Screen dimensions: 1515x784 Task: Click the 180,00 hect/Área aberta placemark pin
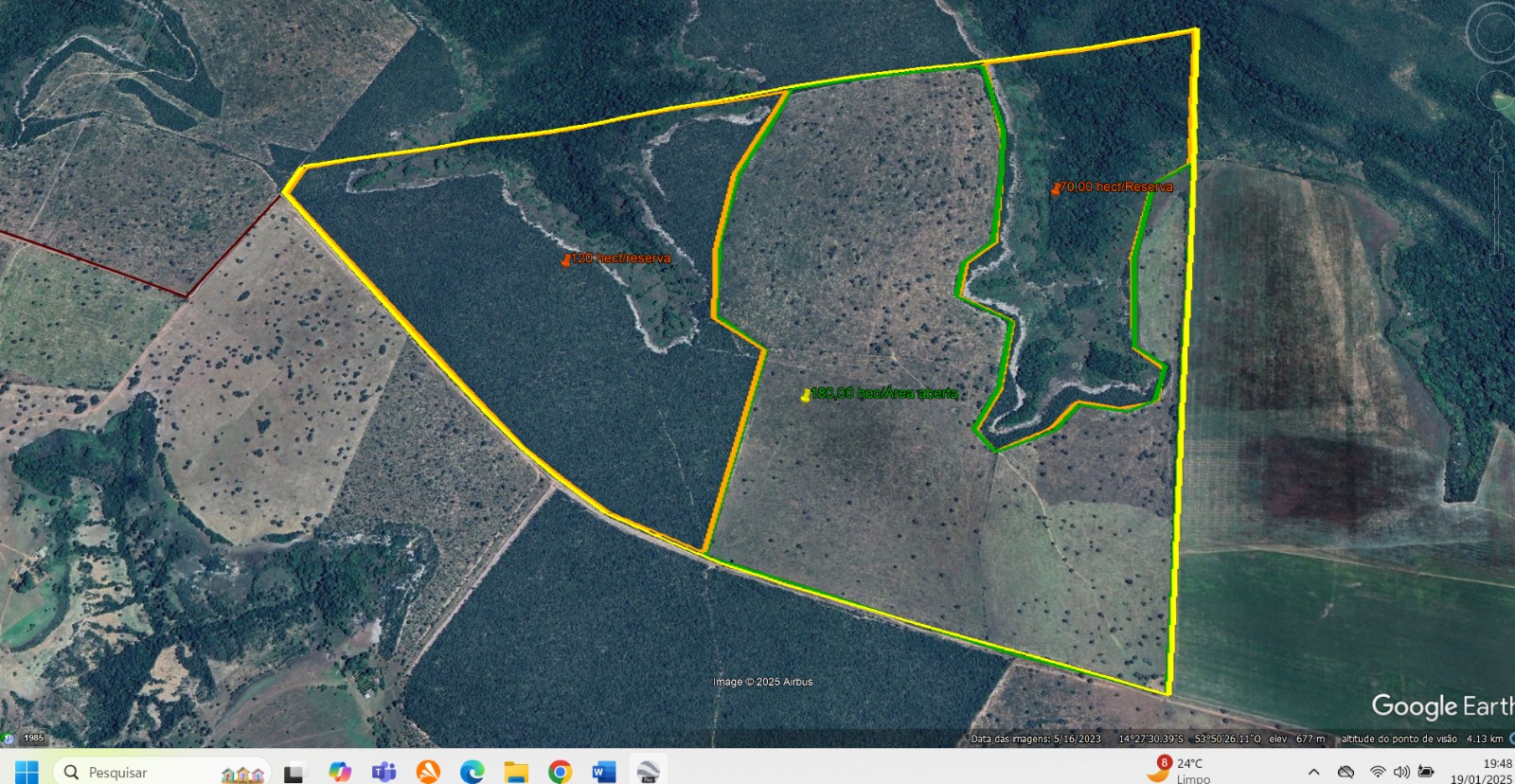805,396
